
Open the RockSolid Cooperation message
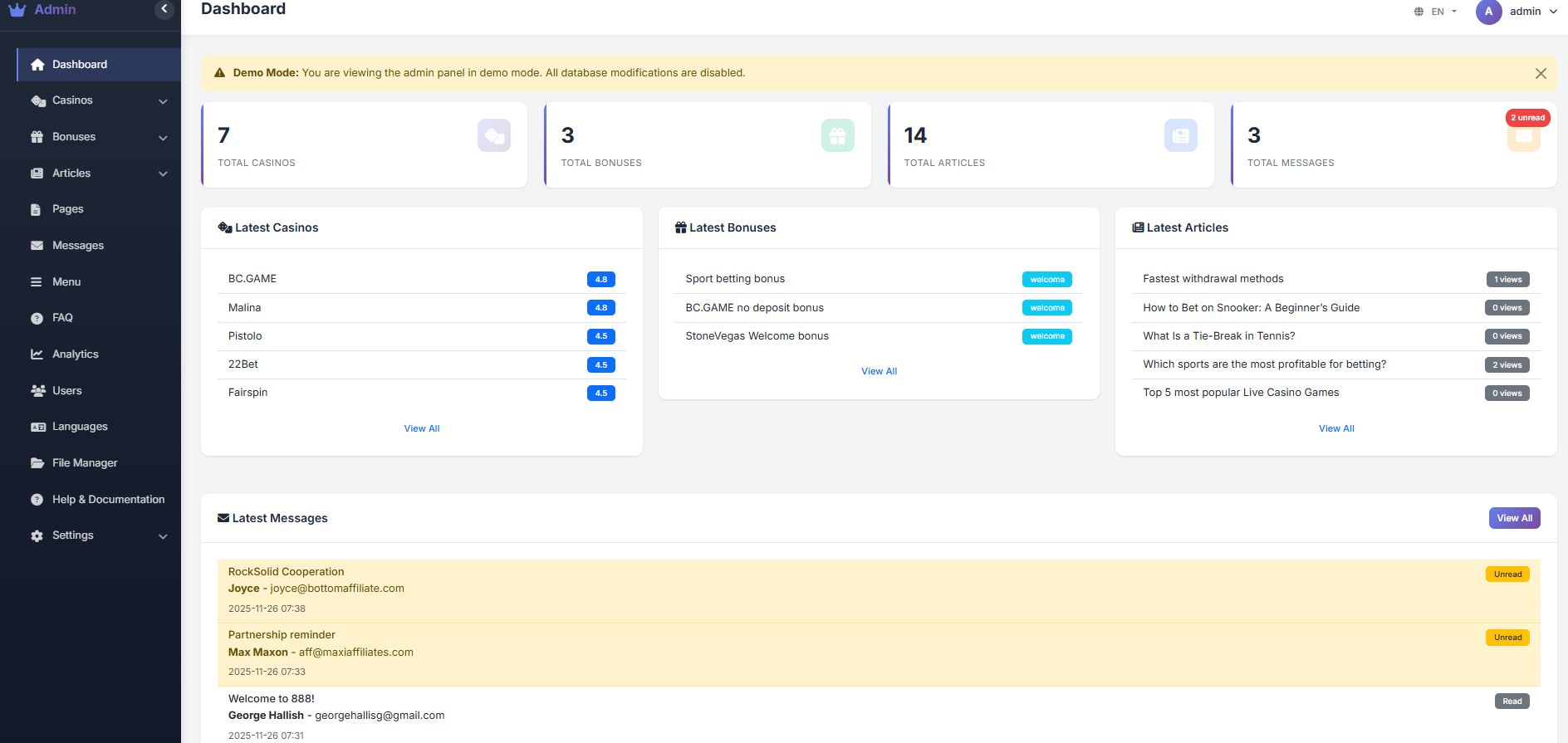tap(286, 572)
